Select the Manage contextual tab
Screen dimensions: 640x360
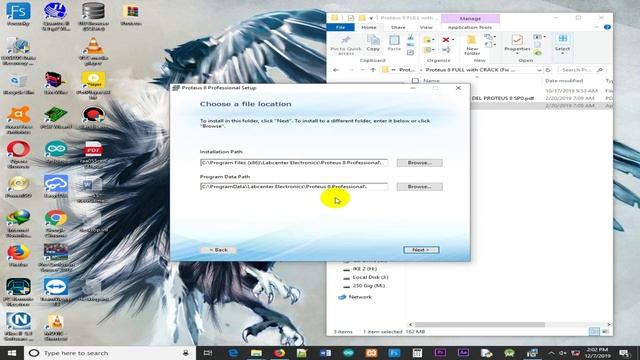pyautogui.click(x=470, y=19)
